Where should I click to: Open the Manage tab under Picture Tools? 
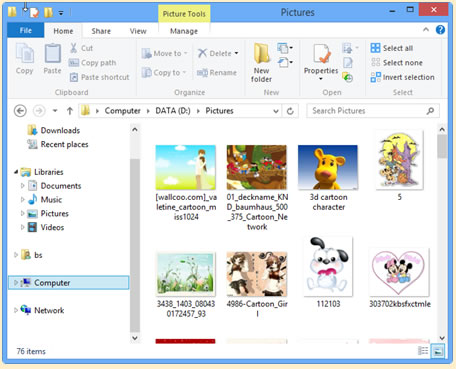pyautogui.click(x=184, y=31)
